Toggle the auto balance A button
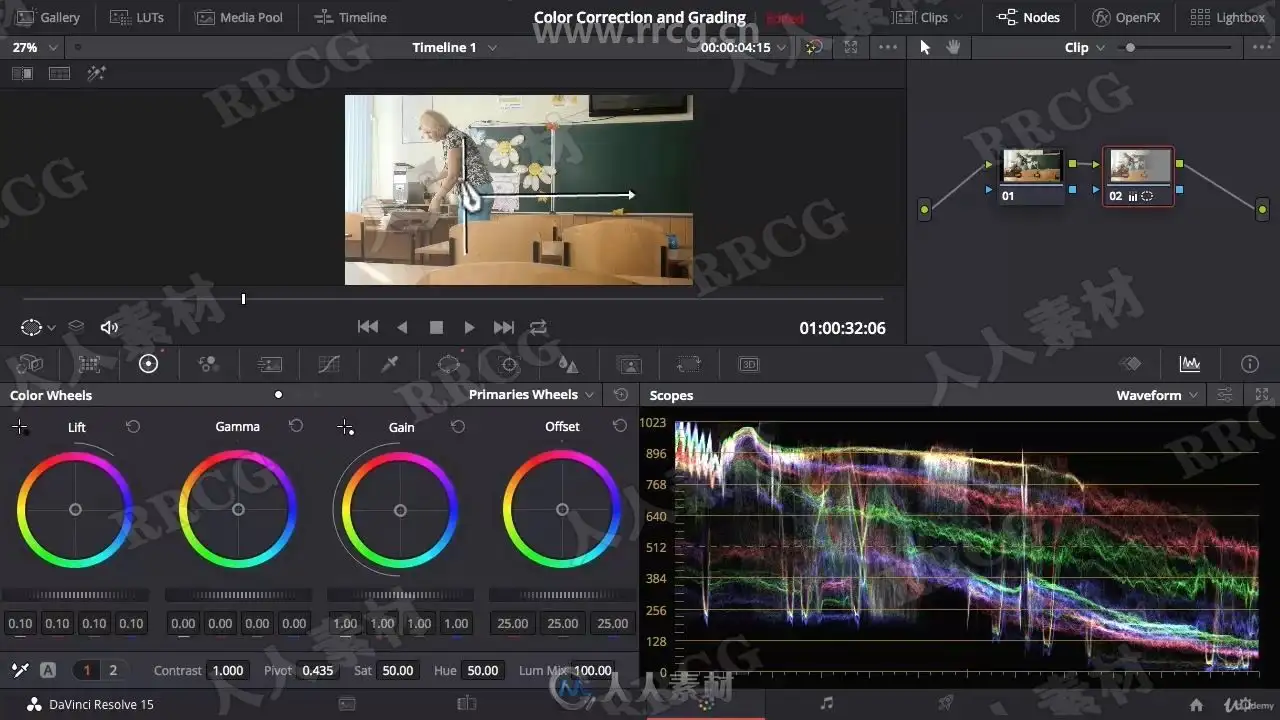Screen dimensions: 1280x720 (47, 670)
